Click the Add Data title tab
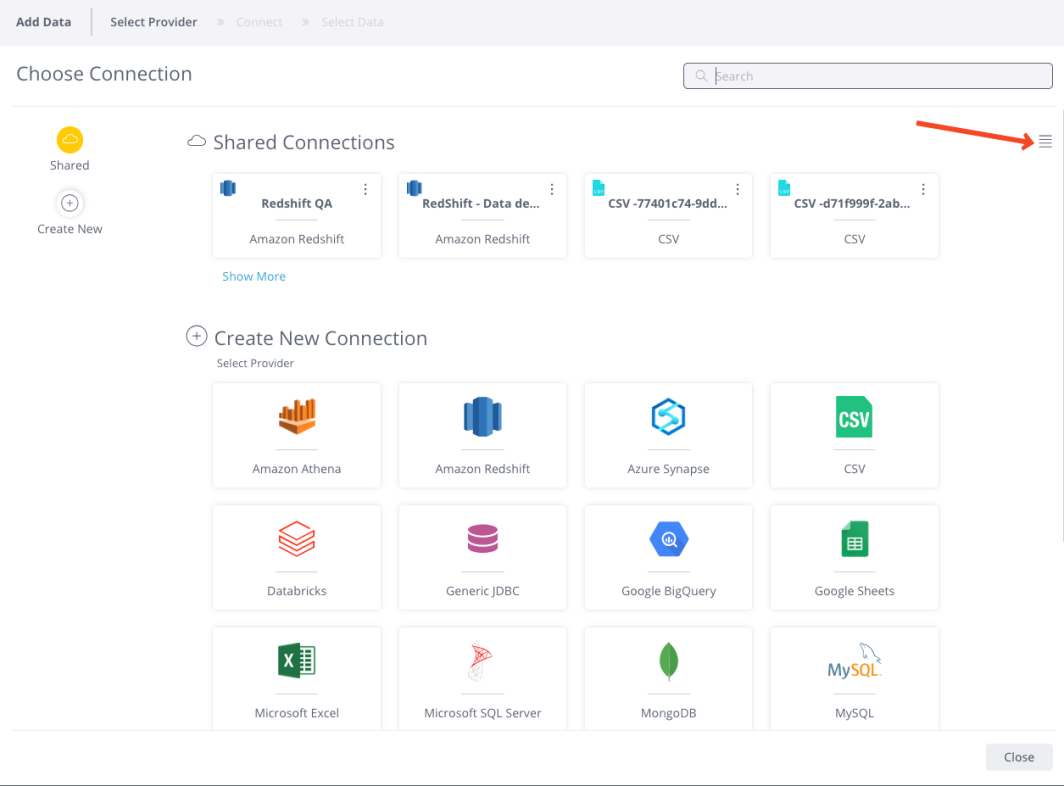 [x=43, y=22]
